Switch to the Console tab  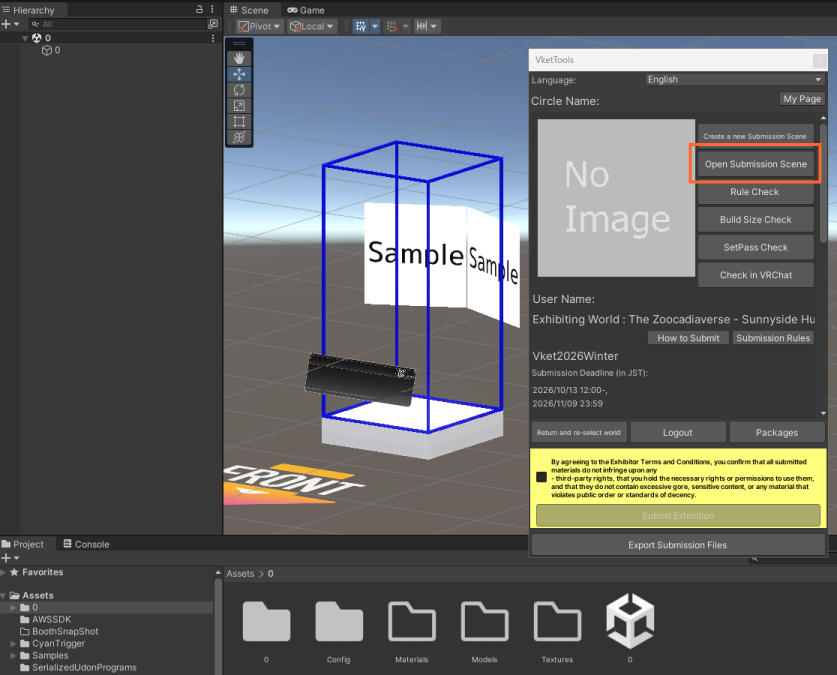click(x=86, y=544)
